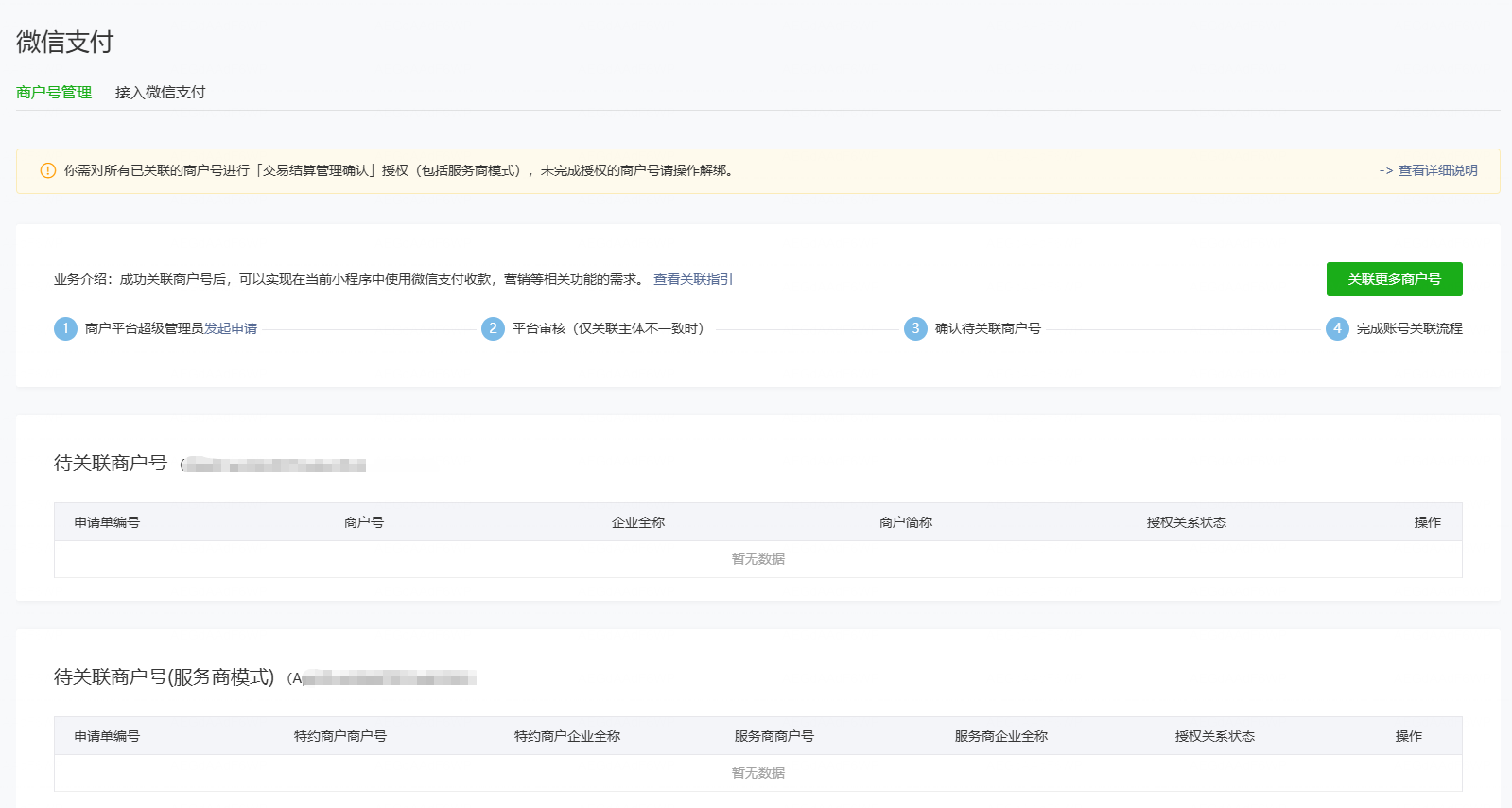Click the 服务商企业全称 column header
This screenshot has width=1512, height=808.
(1001, 736)
